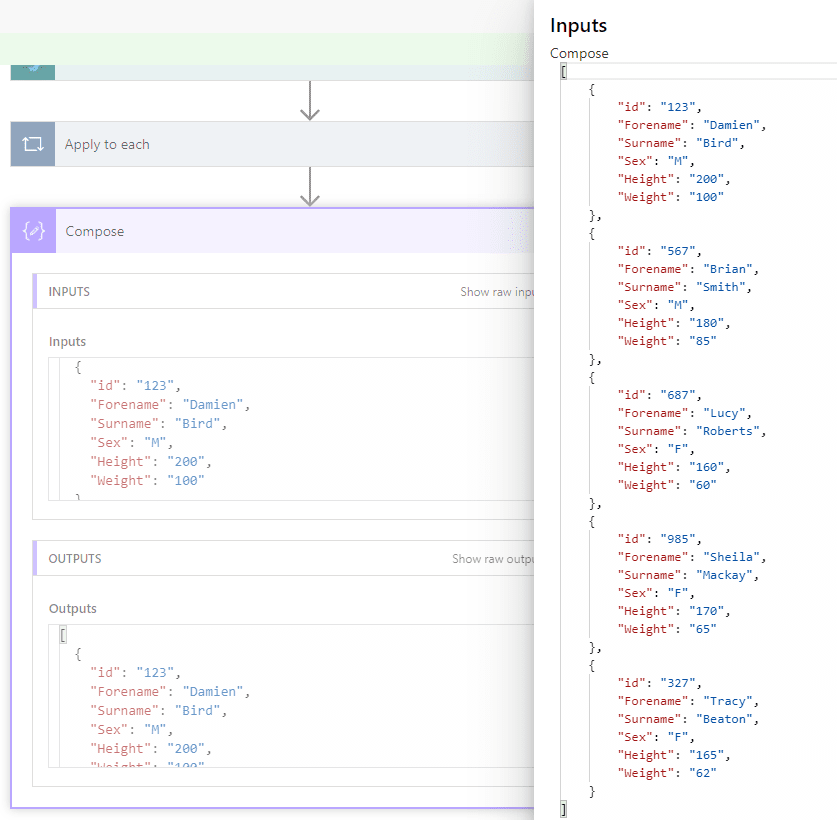Click the Compose label in the side panel
Screen dimensions: 837x820
click(579, 53)
